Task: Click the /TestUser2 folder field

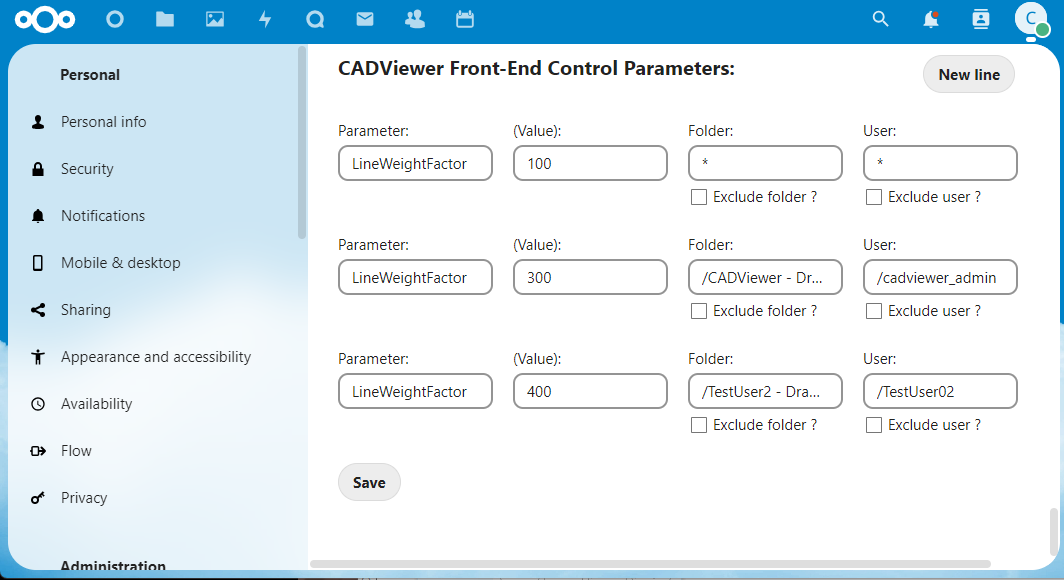Action: click(x=765, y=391)
